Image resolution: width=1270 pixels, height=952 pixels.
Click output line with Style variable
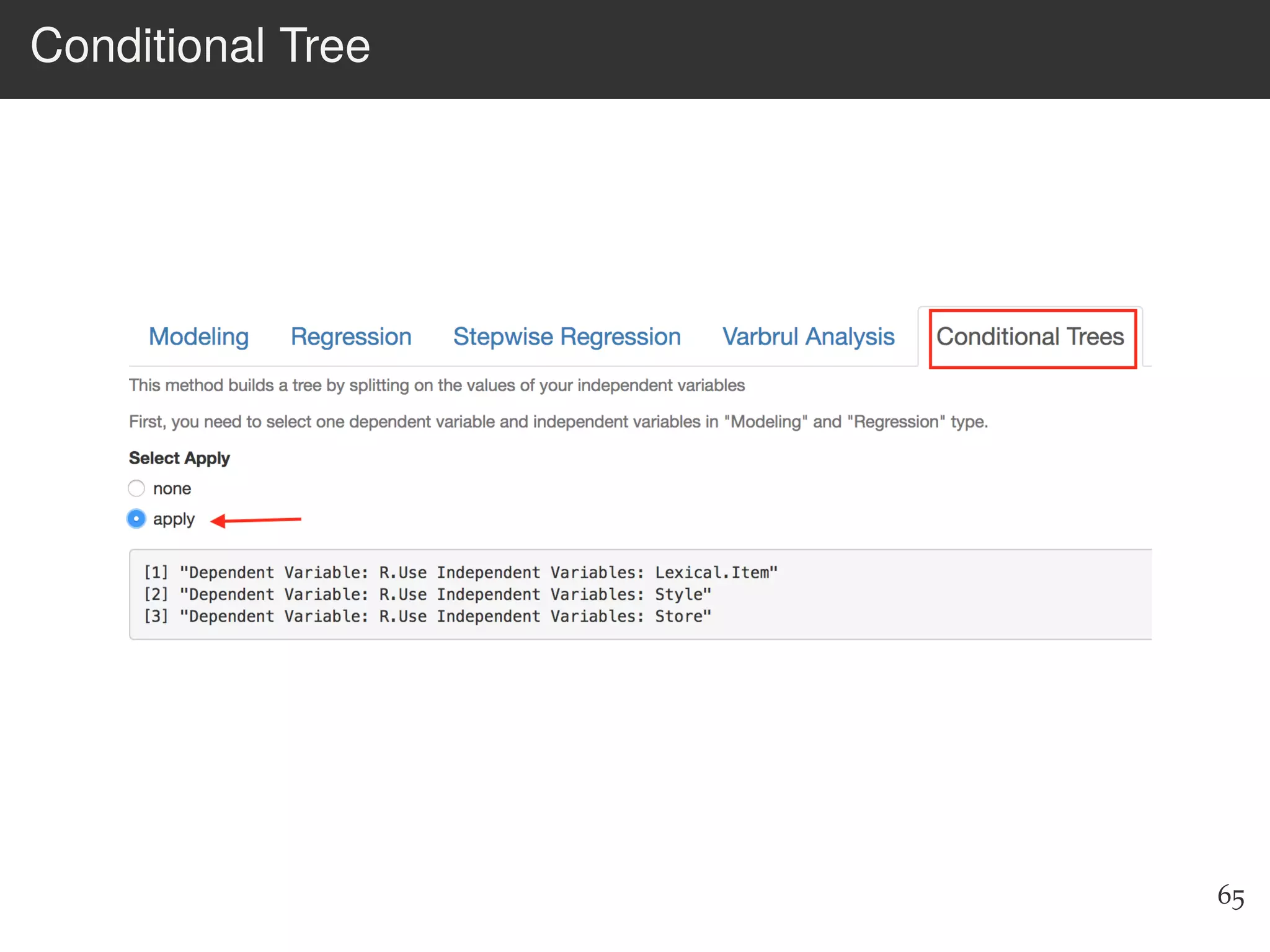pyautogui.click(x=427, y=594)
